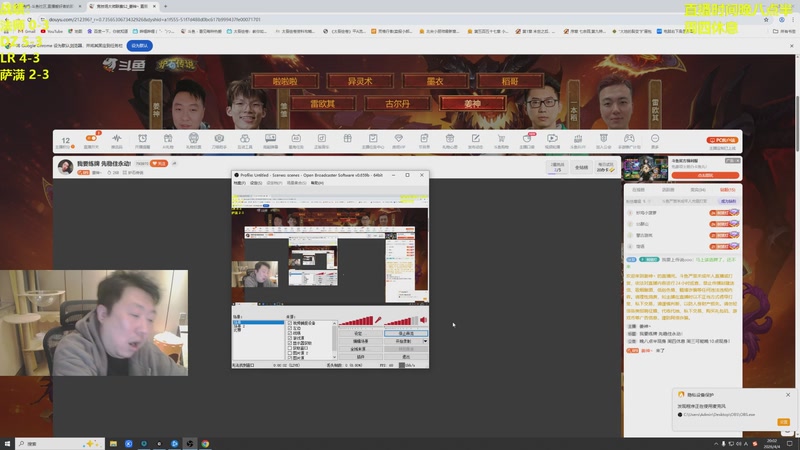Image resolution: width=800 pixels, height=450 pixels.
Task: Click the 成为钻粉 button in side panel
Action: tap(728, 201)
